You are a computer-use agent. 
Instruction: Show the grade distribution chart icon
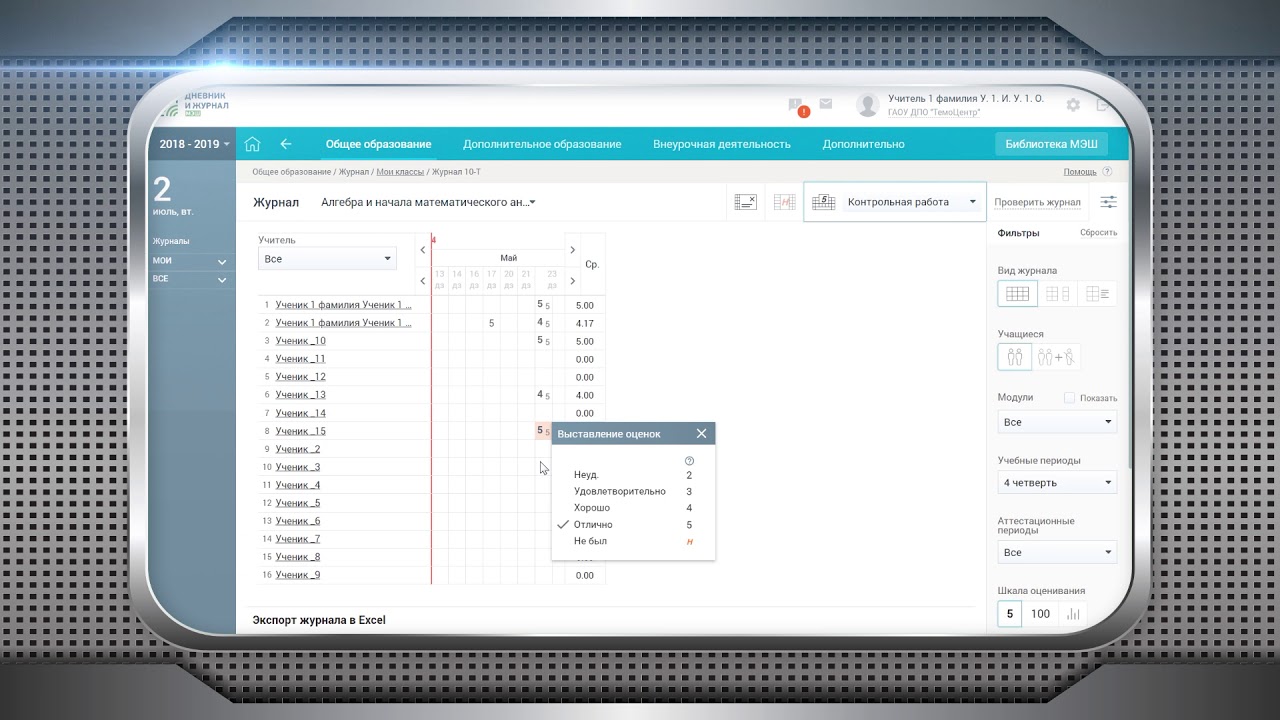(x=1074, y=614)
